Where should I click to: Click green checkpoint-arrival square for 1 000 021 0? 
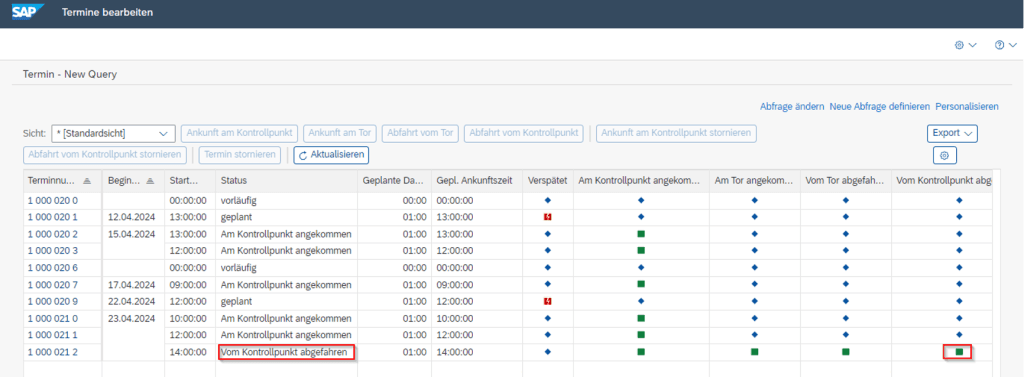pos(641,318)
